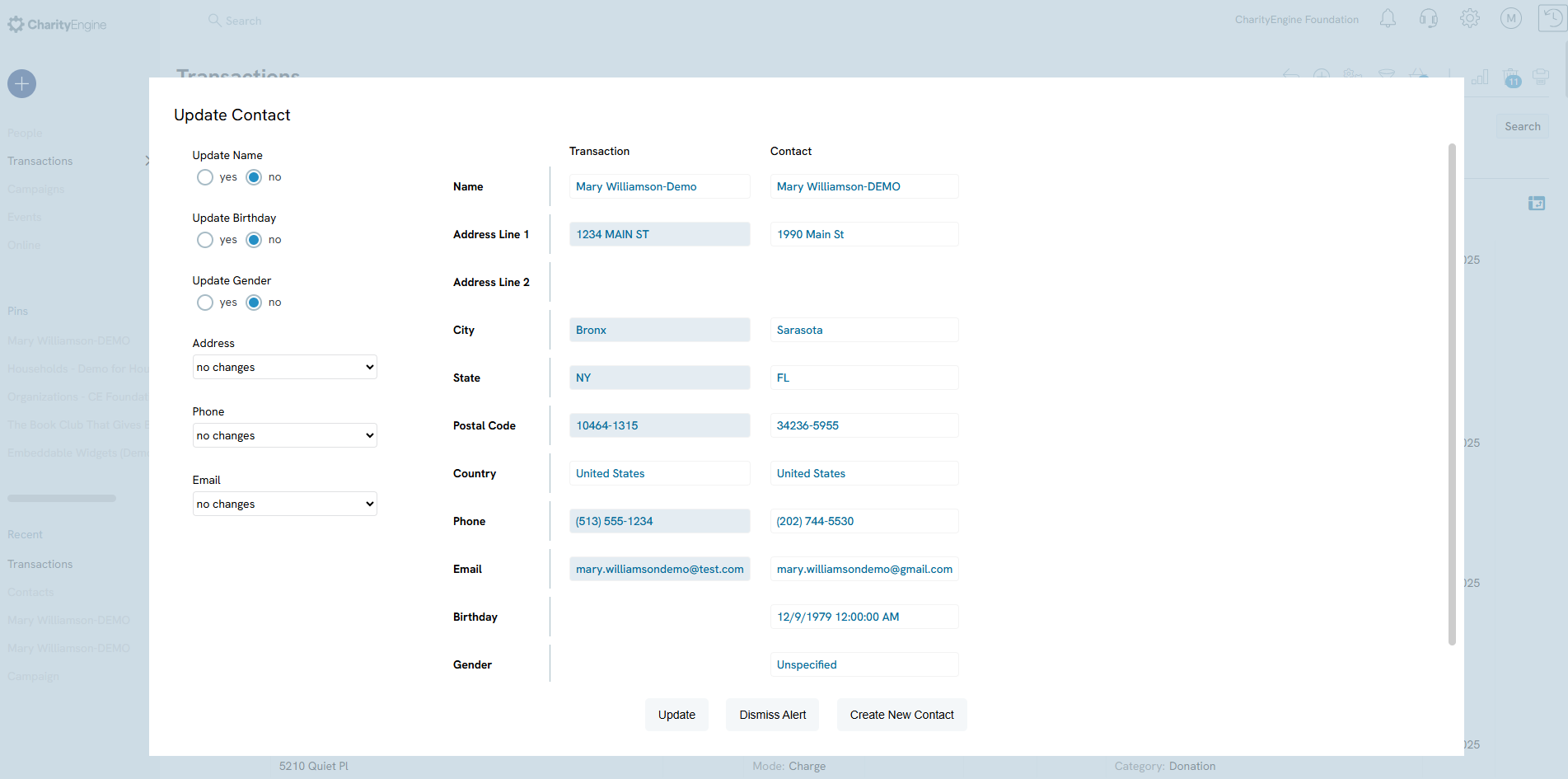Open the notifications bell
1568x779 pixels.
coord(1388,19)
